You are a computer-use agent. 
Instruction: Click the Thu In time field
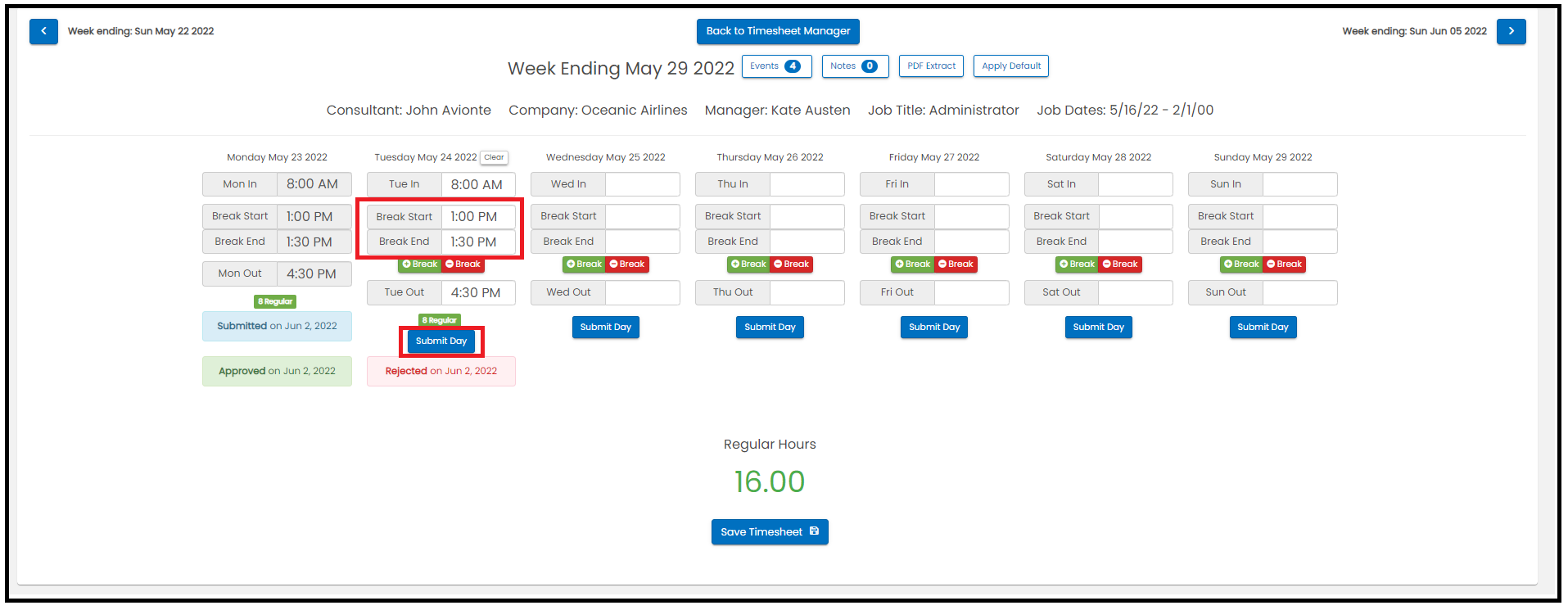click(x=807, y=184)
